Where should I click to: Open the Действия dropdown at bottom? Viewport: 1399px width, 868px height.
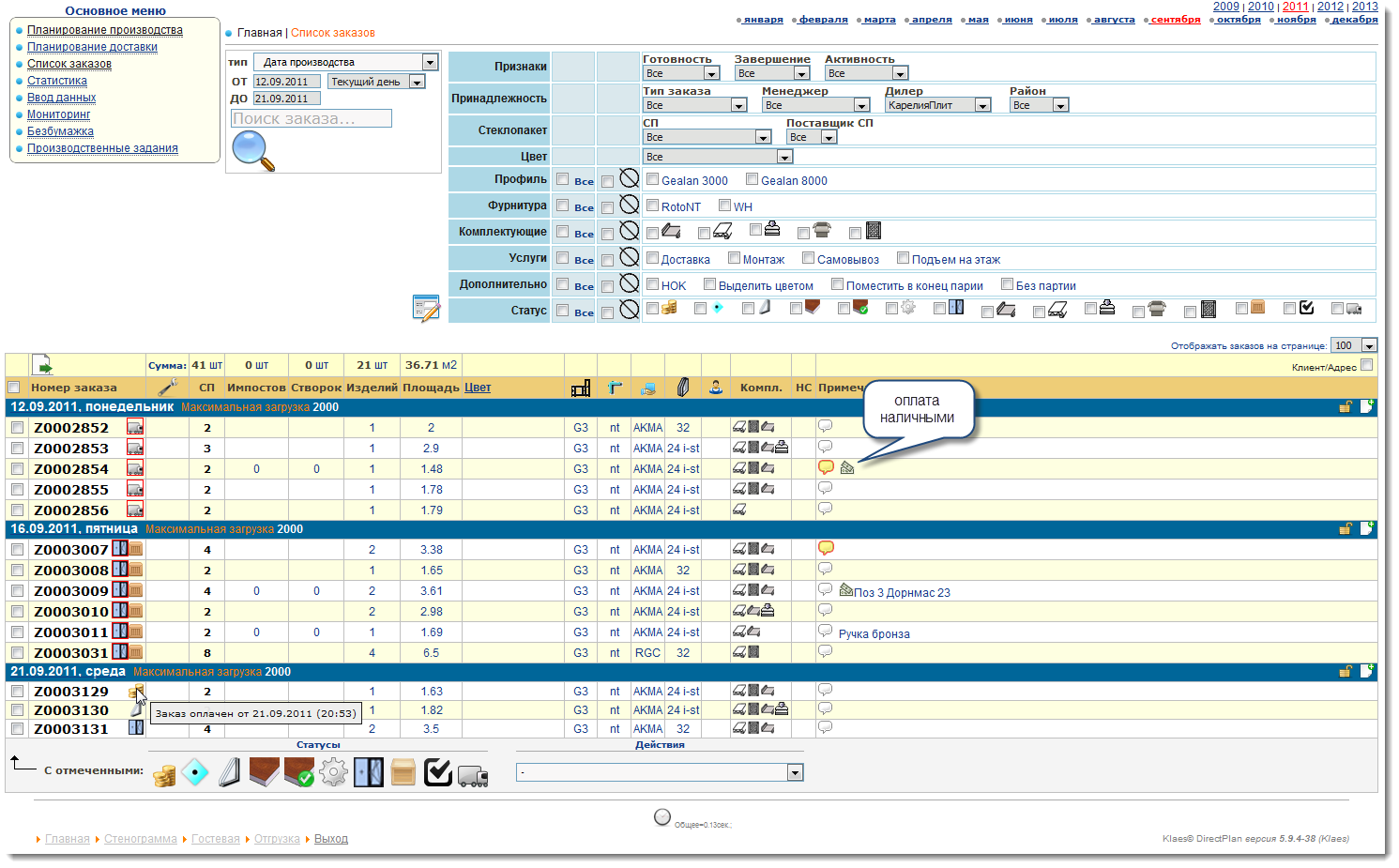point(660,772)
